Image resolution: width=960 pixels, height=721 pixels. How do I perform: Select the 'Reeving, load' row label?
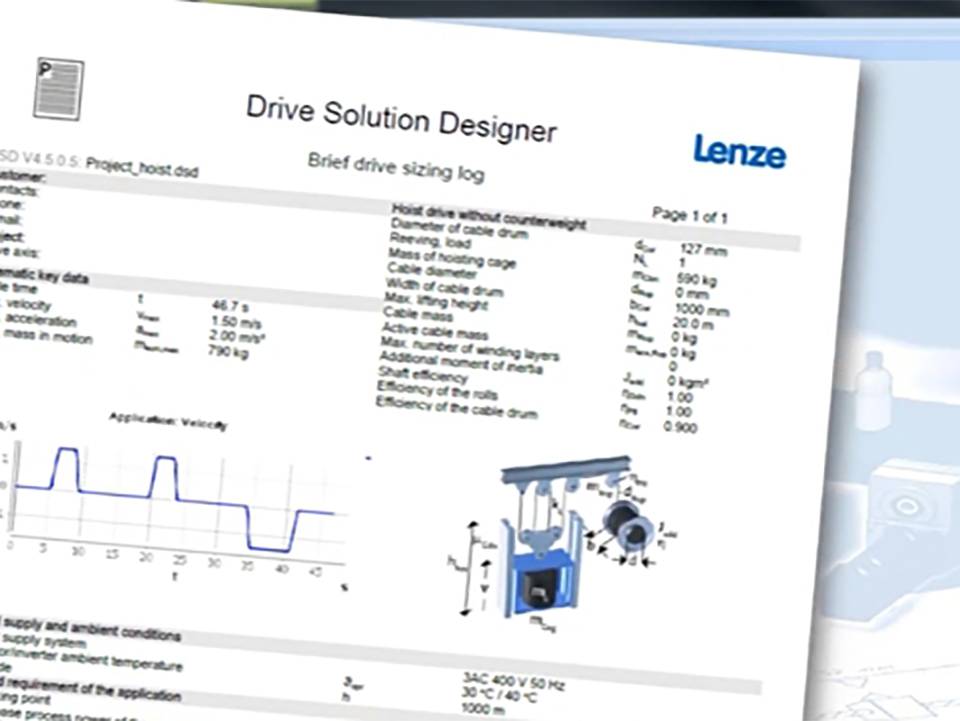pos(430,241)
